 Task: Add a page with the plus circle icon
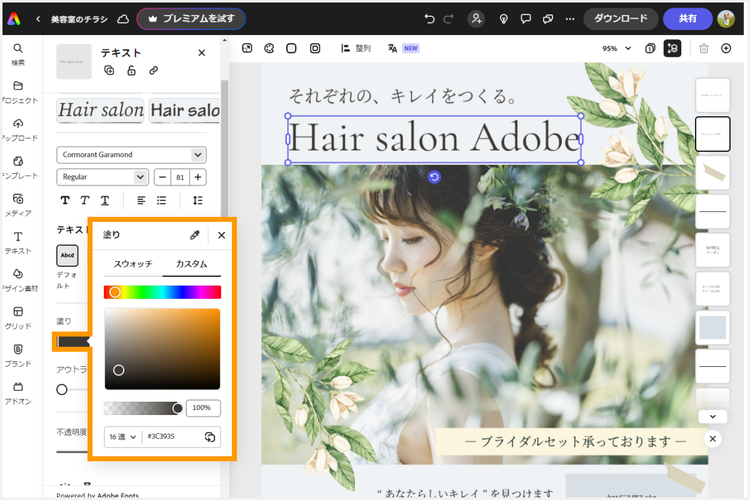726,48
